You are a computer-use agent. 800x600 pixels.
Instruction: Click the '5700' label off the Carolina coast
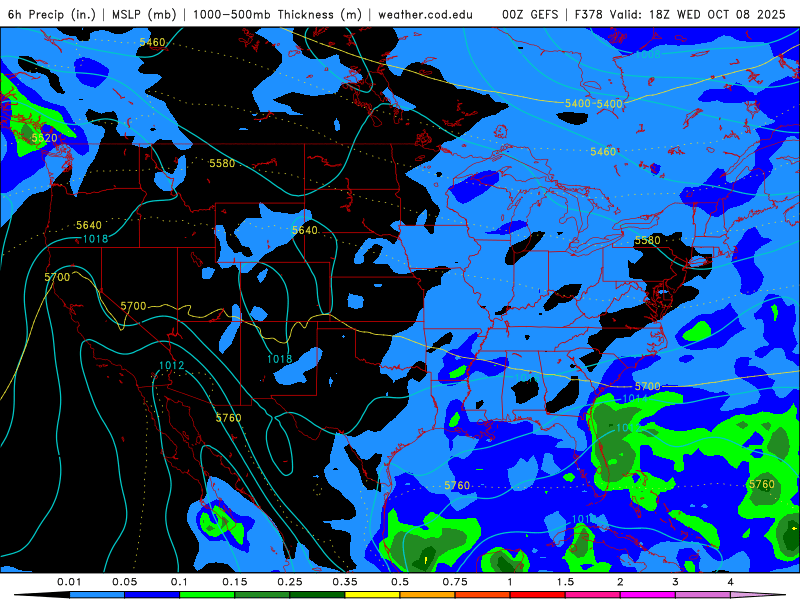647,386
